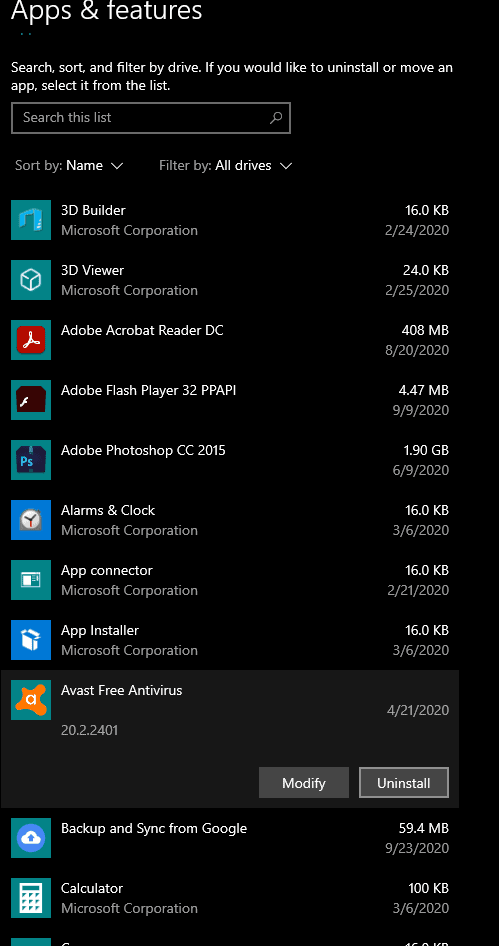Viewport: 499px width, 946px height.
Task: Click the 408 MB size value
Action: pyautogui.click(x=425, y=331)
